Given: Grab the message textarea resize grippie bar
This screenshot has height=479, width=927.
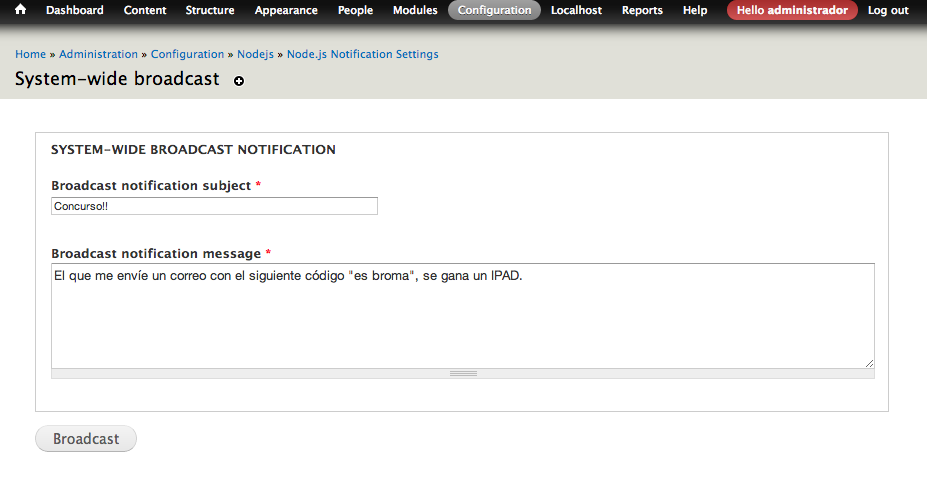Looking at the screenshot, I should tap(462, 374).
